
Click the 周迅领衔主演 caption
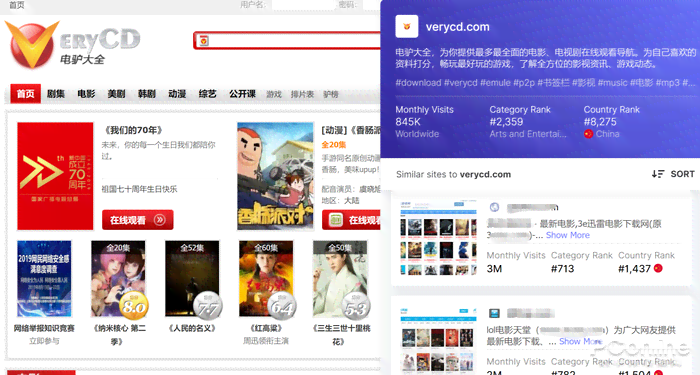[266, 341]
